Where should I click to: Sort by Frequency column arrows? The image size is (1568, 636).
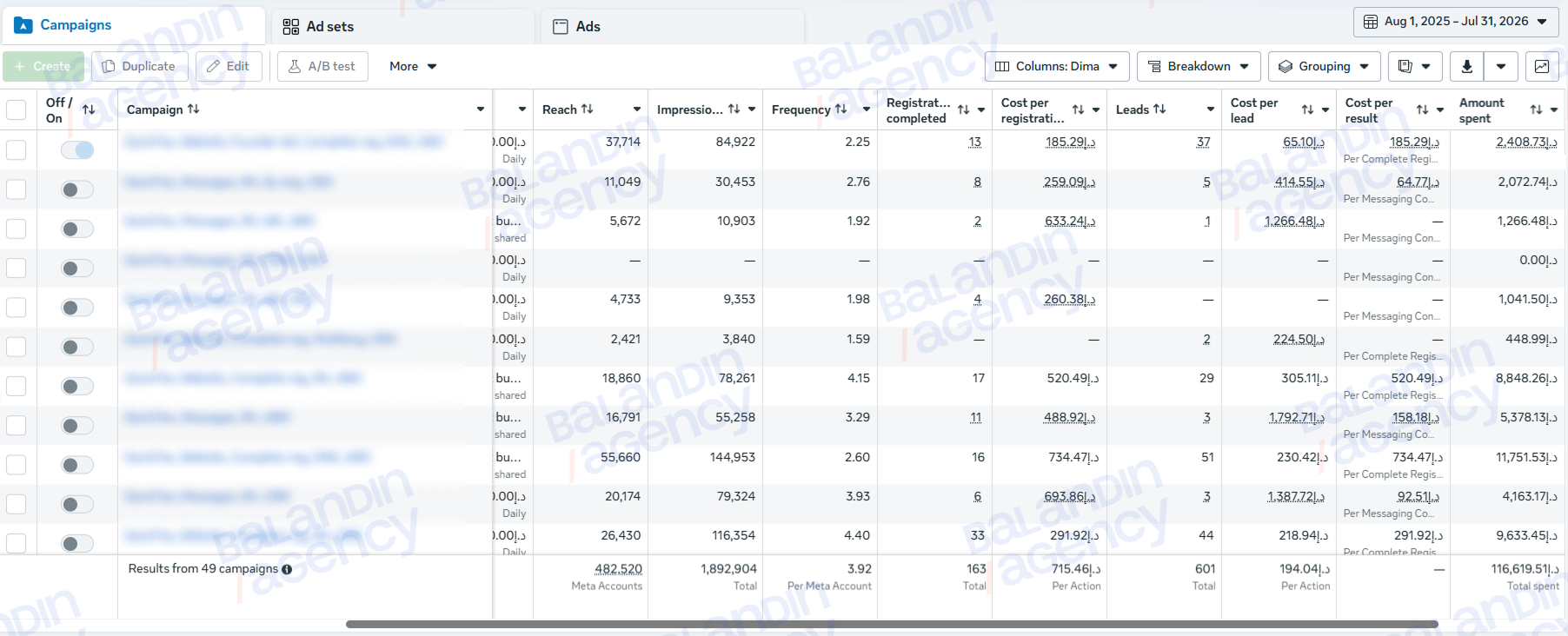tap(840, 109)
